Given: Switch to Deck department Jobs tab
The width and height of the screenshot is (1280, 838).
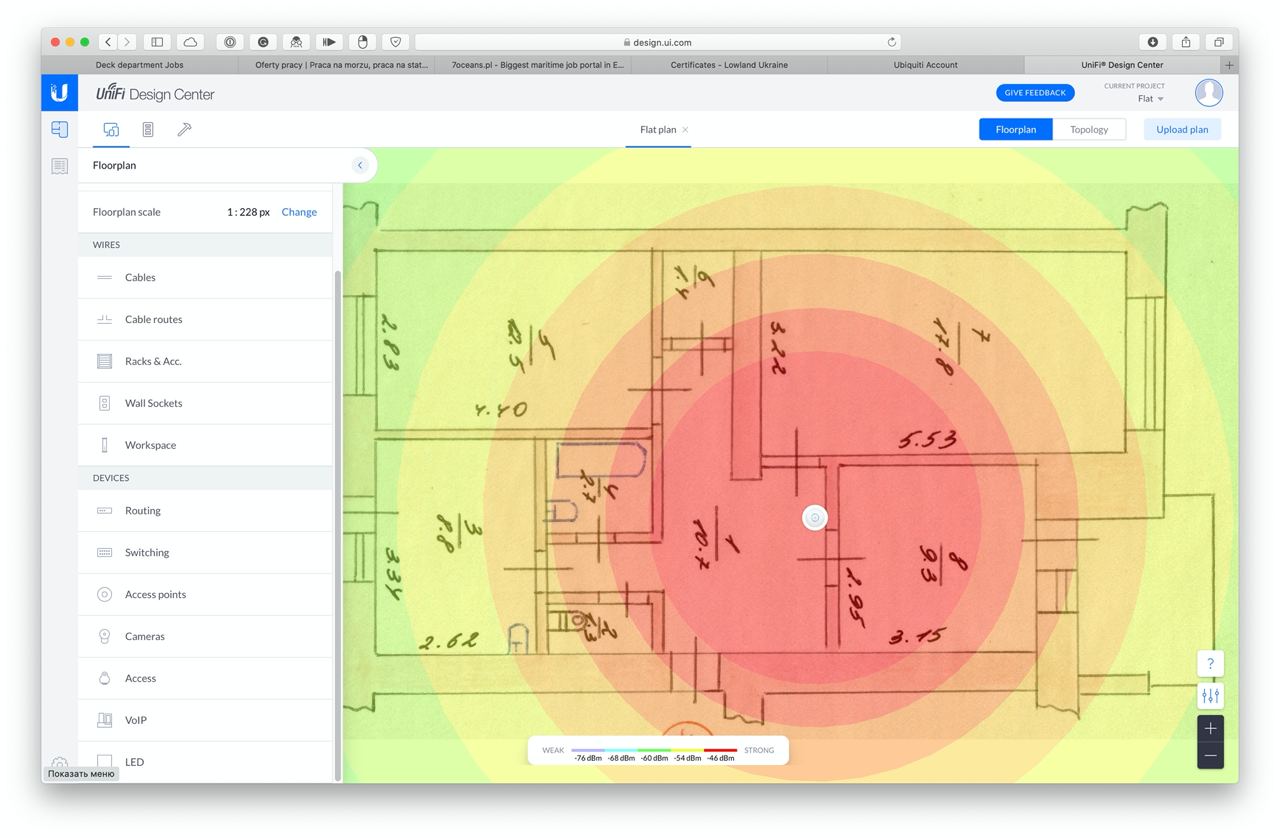Looking at the screenshot, I should click(x=140, y=65).
